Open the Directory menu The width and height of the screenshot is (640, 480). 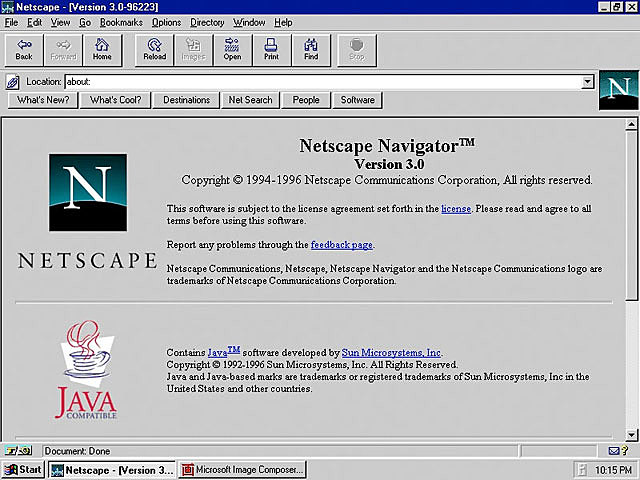207,22
